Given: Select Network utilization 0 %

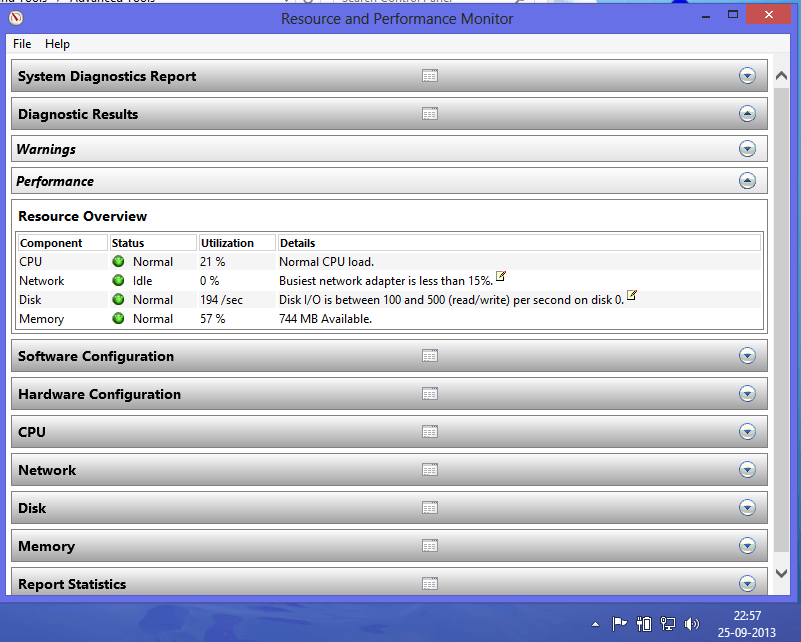Looking at the screenshot, I should pos(209,281).
